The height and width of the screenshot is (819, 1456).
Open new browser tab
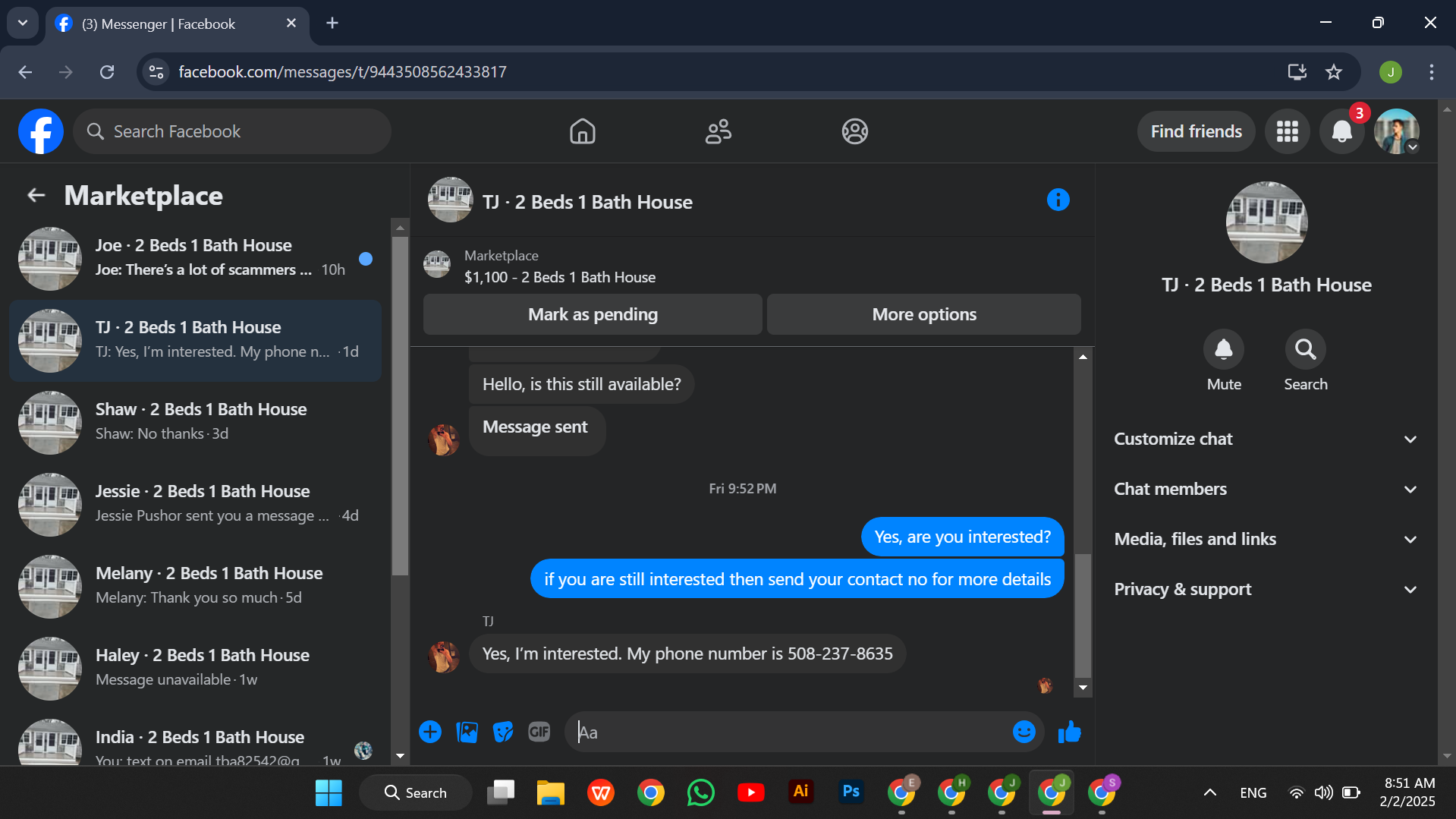click(332, 23)
